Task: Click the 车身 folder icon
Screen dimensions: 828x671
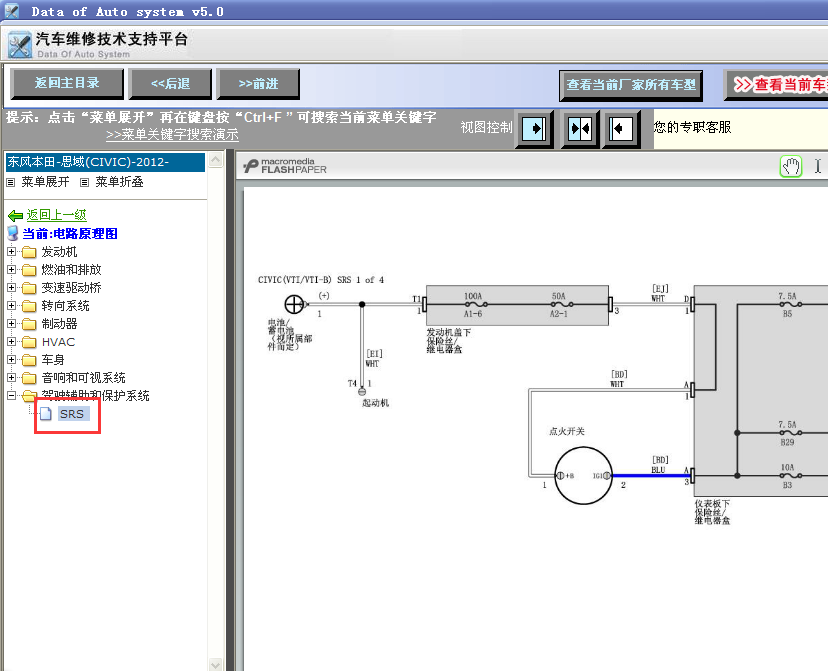Action: [29, 360]
